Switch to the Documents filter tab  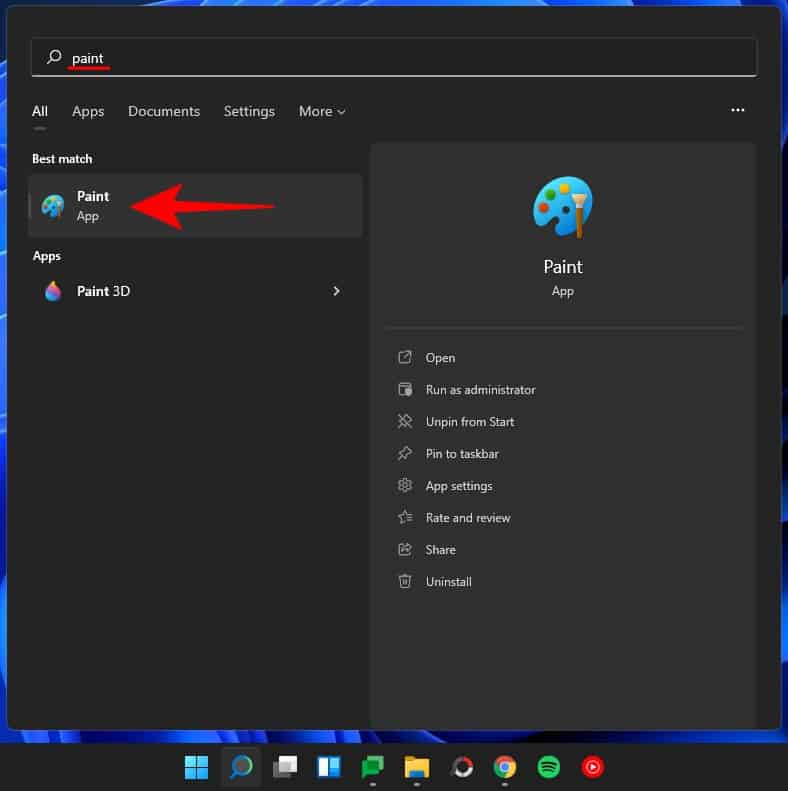[164, 111]
